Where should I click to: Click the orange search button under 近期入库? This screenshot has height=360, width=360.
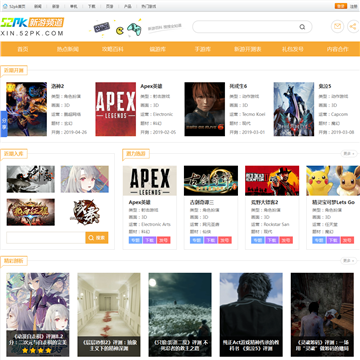coord(97,238)
